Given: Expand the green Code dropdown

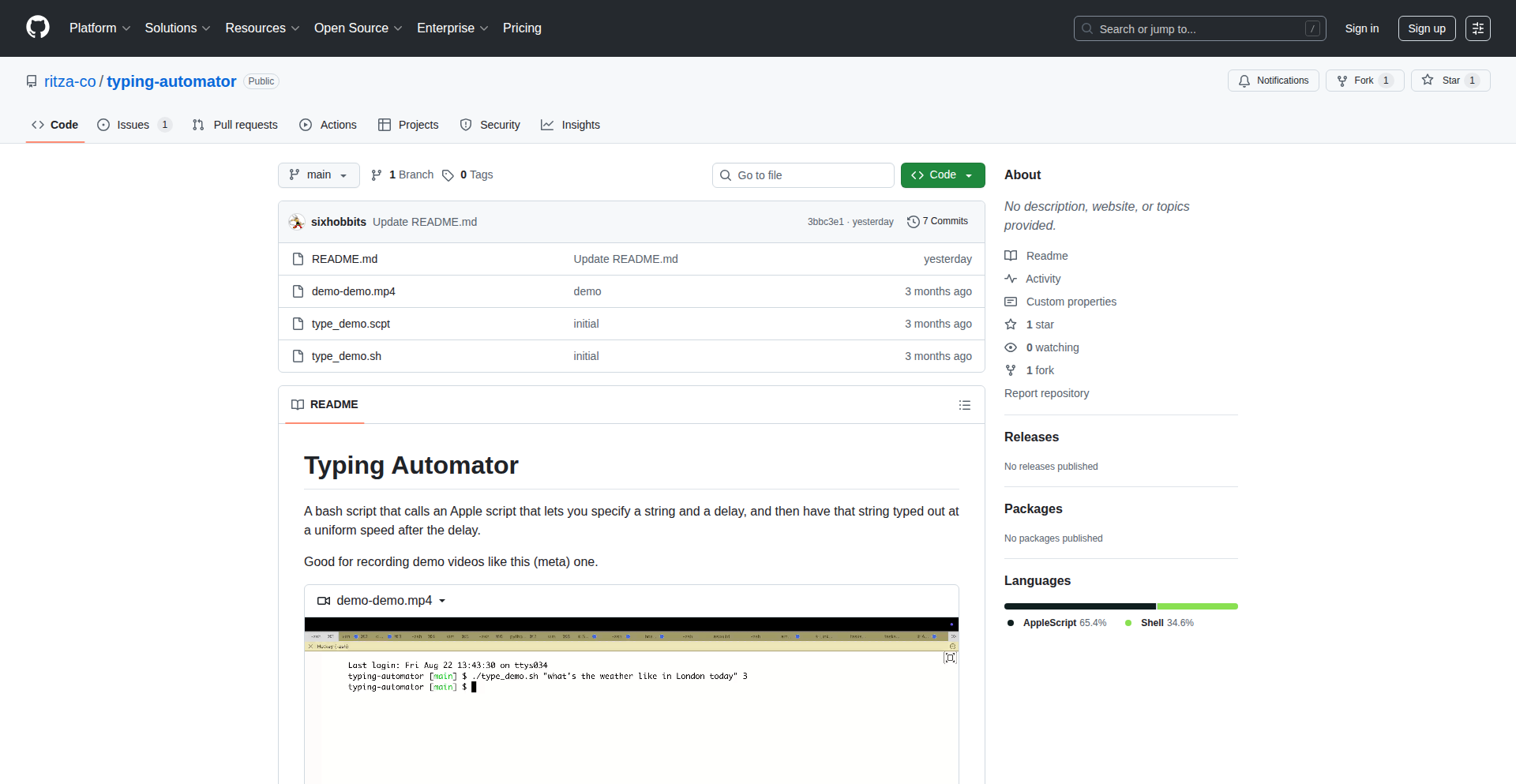Looking at the screenshot, I should 942,175.
